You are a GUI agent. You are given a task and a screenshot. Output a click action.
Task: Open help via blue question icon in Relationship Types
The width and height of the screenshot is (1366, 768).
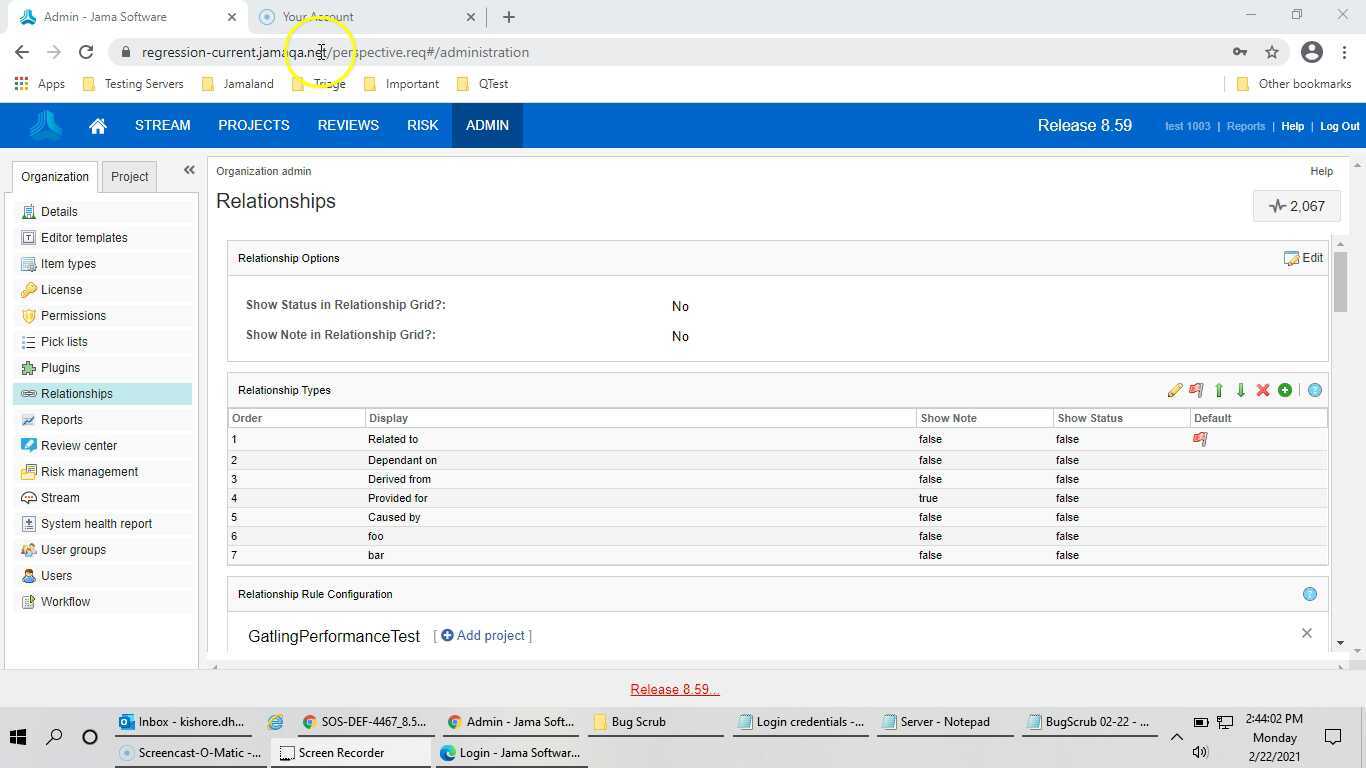pyautogui.click(x=1314, y=390)
